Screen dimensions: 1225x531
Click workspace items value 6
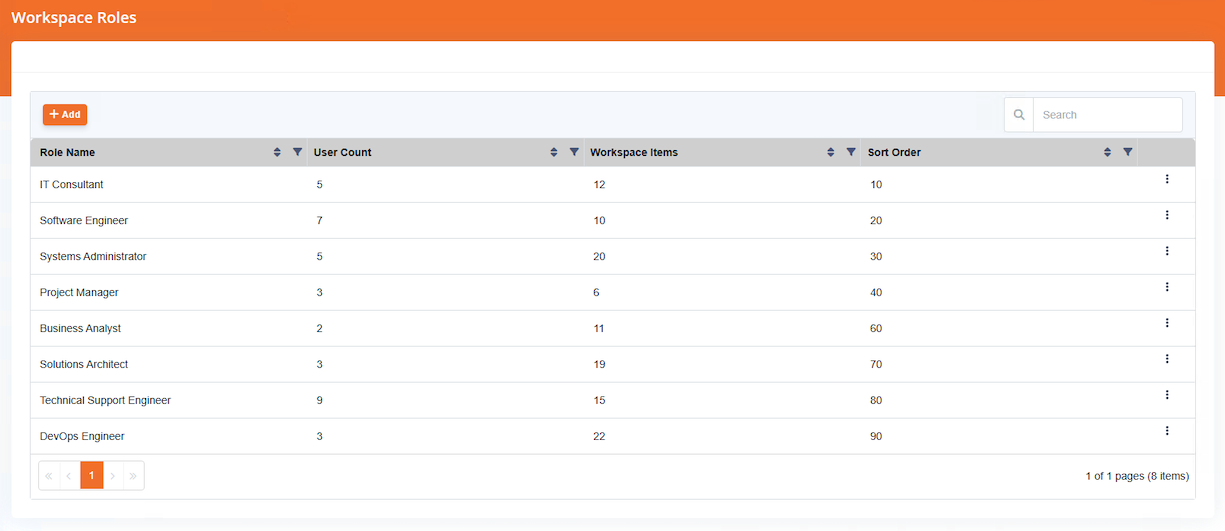(596, 292)
